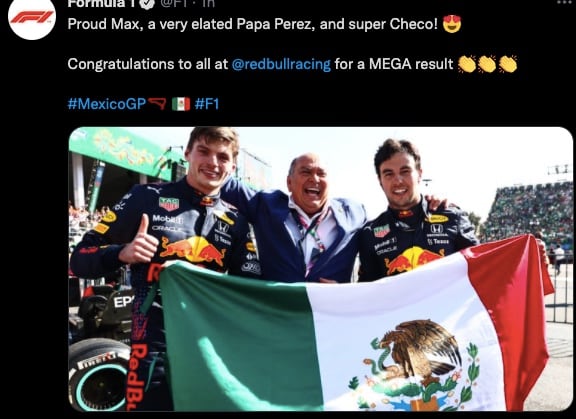Viewport: 576px width, 419px height.
Task: Open the tweet's three-dot more options menu
Action: (565, 2)
